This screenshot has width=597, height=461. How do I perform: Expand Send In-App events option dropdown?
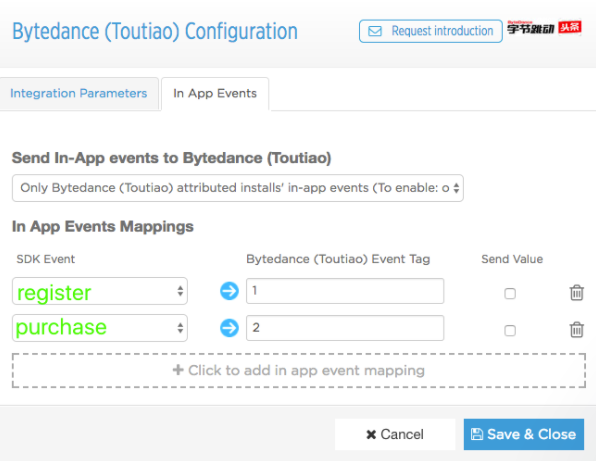click(x=238, y=188)
